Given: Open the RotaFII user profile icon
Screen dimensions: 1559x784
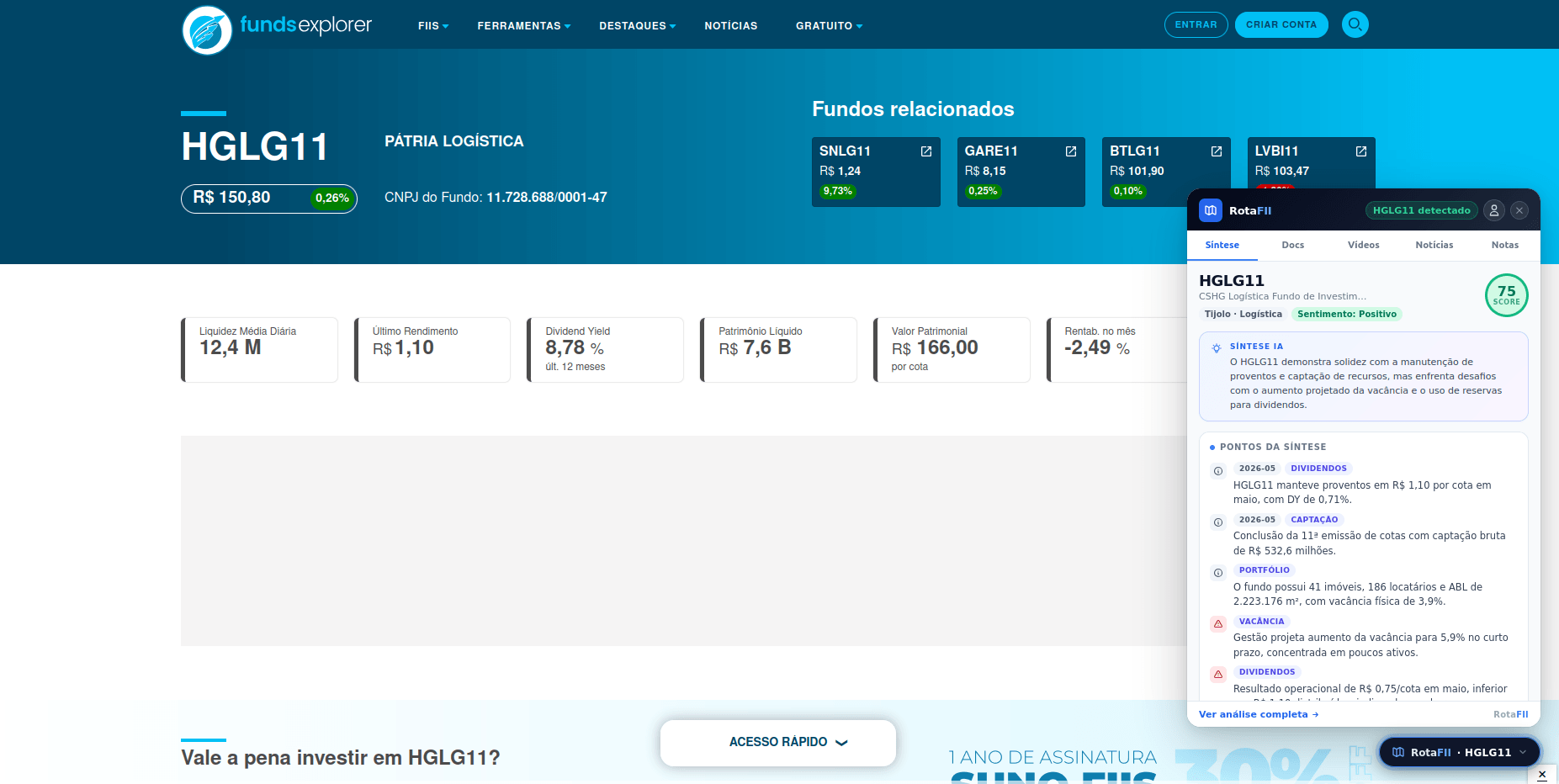Looking at the screenshot, I should [x=1493, y=210].
